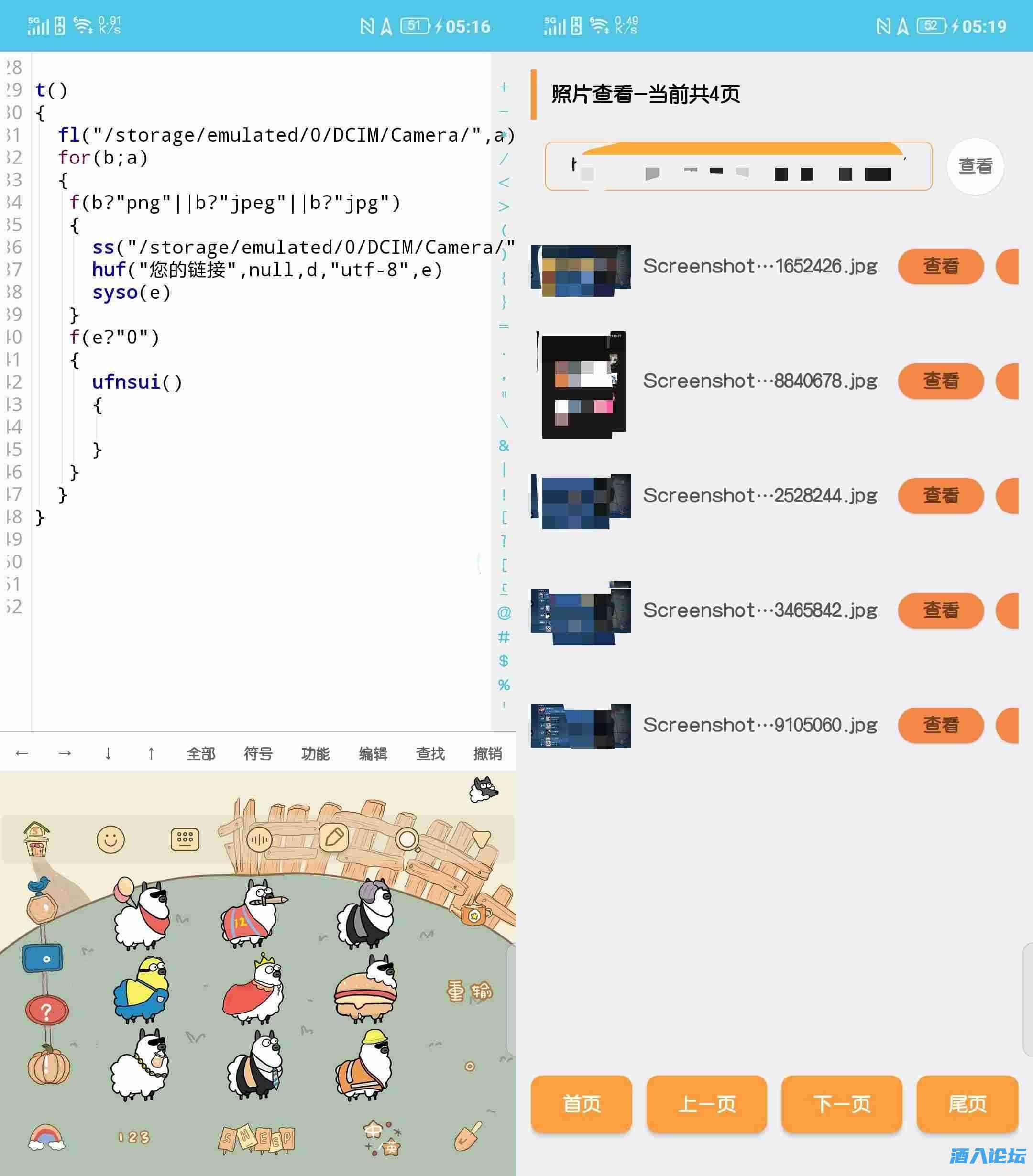Open thumbnail of Screenshot…8840678.jpg
This screenshot has height=1176, width=1033.
[x=581, y=384]
